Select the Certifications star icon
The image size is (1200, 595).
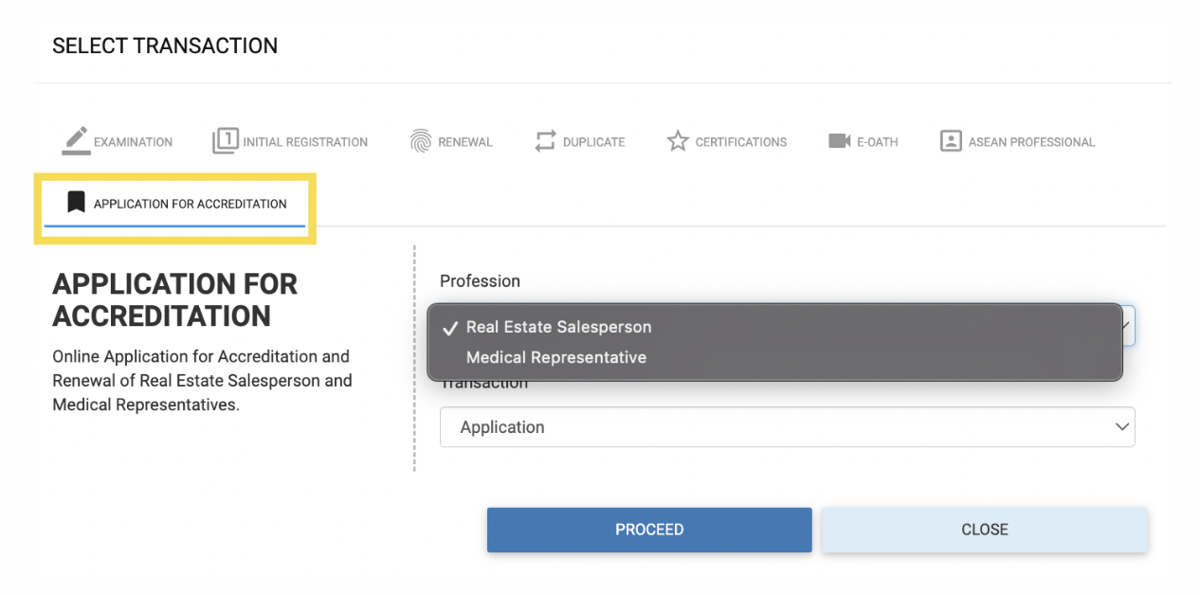coord(678,140)
